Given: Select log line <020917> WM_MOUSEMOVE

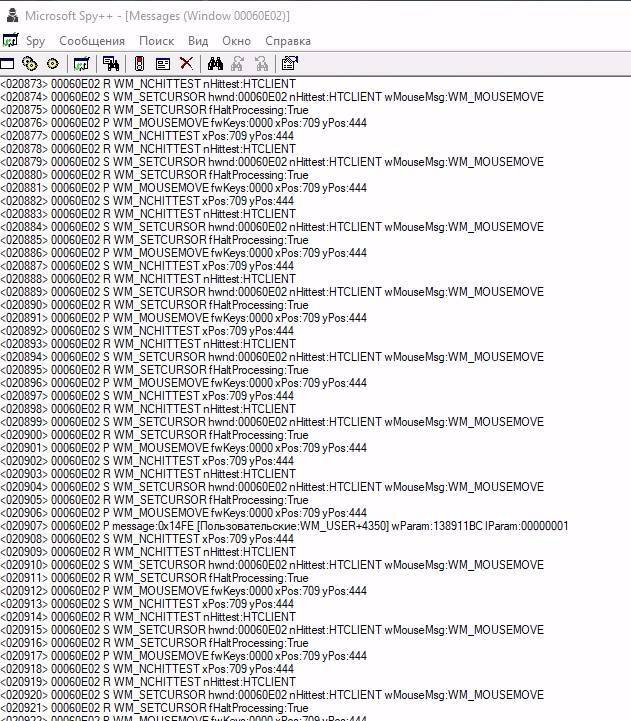Looking at the screenshot, I should (x=184, y=656).
